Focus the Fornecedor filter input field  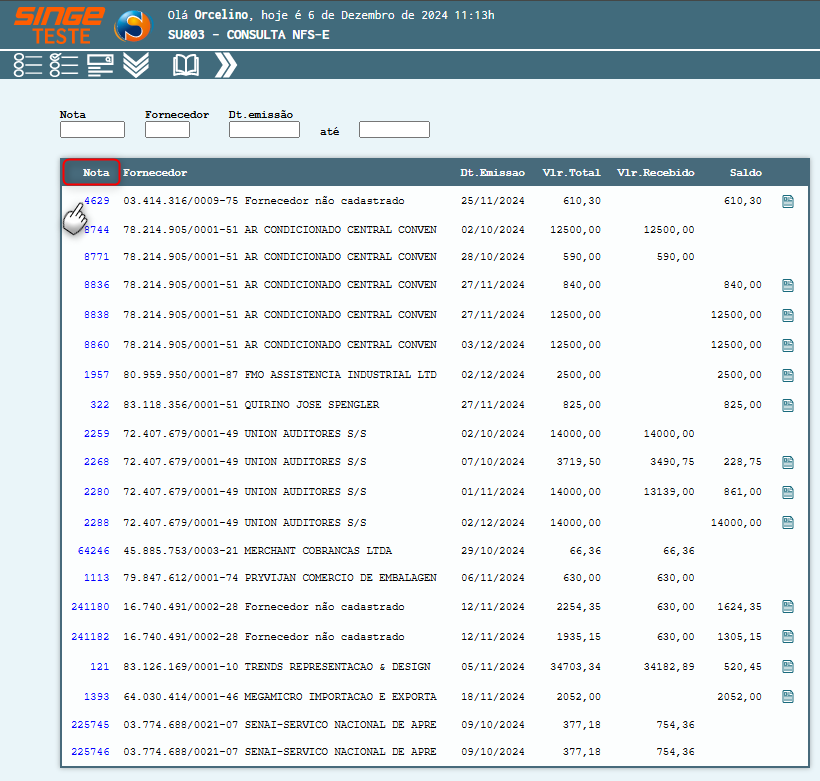click(x=167, y=130)
